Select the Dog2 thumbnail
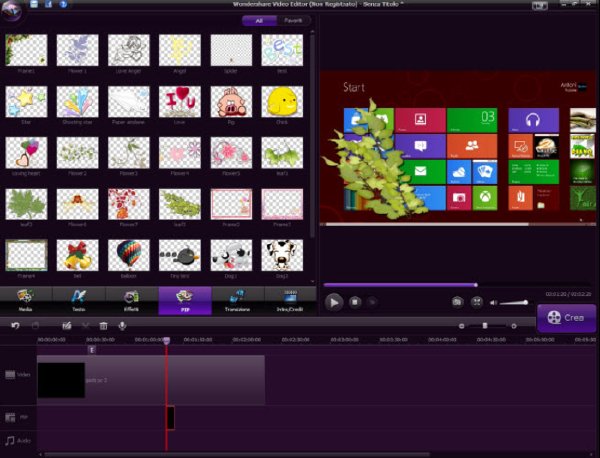 click(x=282, y=255)
